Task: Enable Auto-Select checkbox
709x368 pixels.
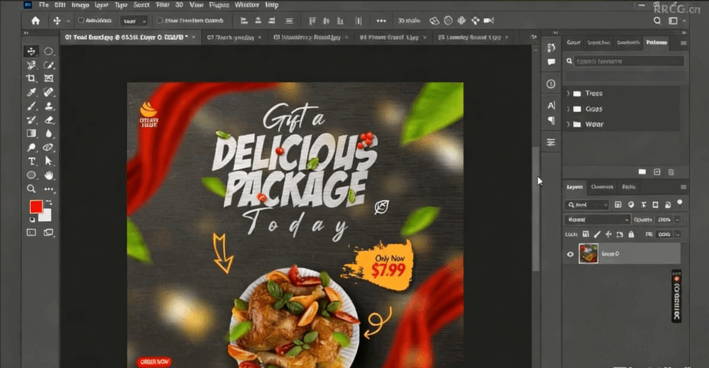Action: point(81,20)
